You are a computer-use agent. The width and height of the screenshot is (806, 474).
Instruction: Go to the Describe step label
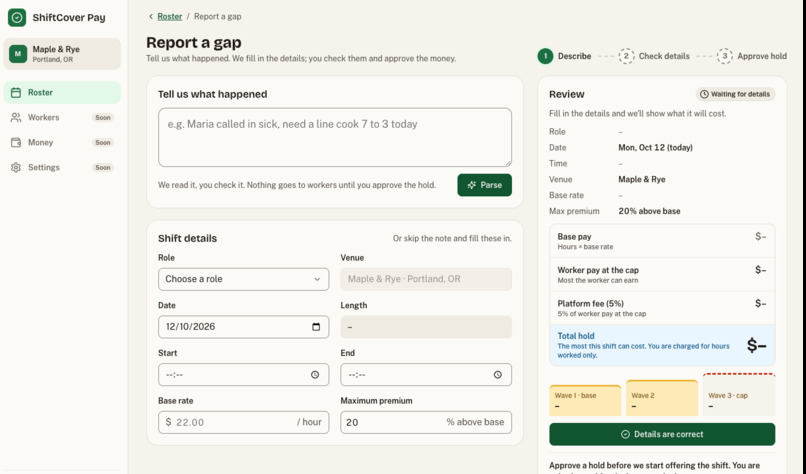tap(575, 56)
